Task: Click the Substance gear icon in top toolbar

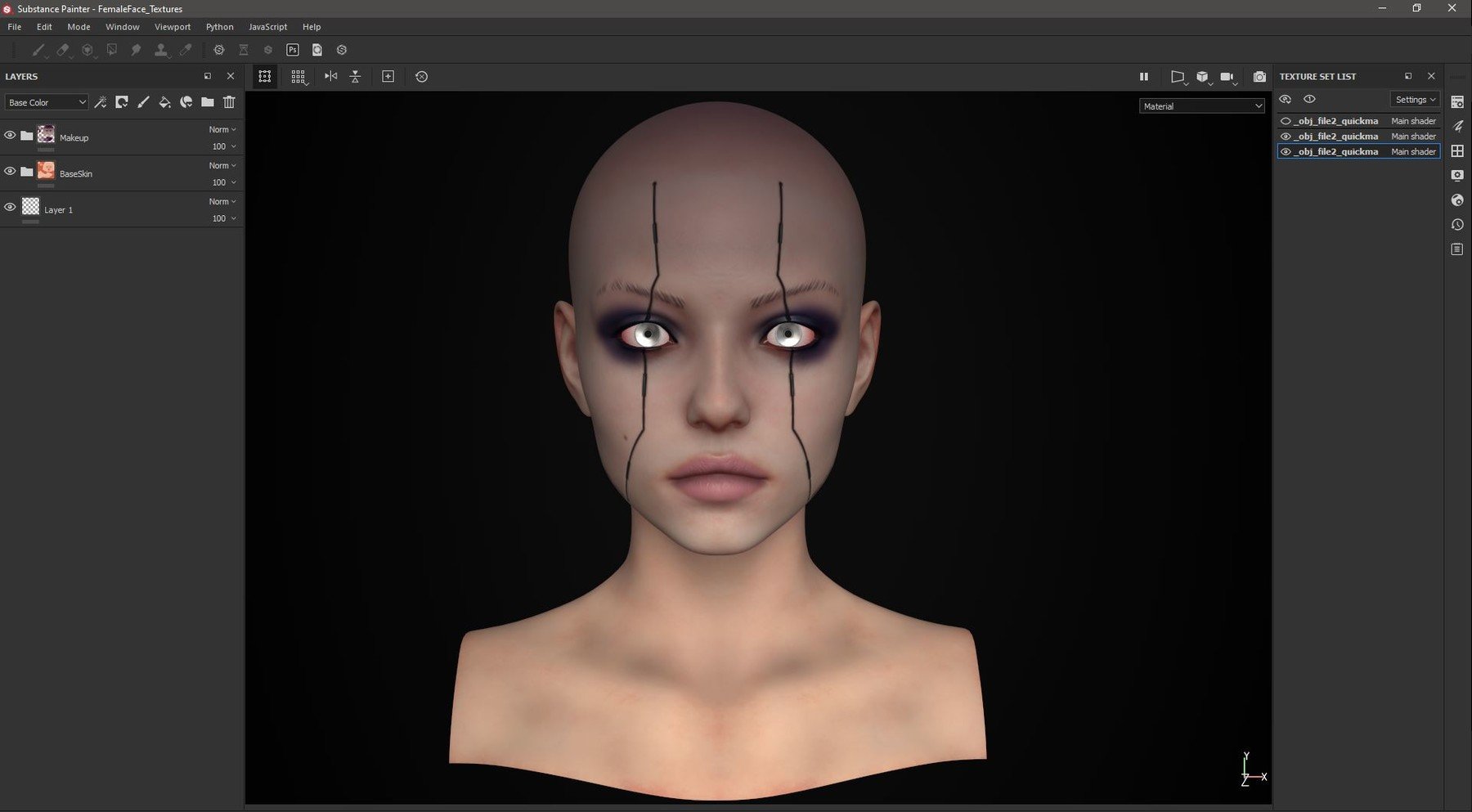Action: [x=219, y=50]
